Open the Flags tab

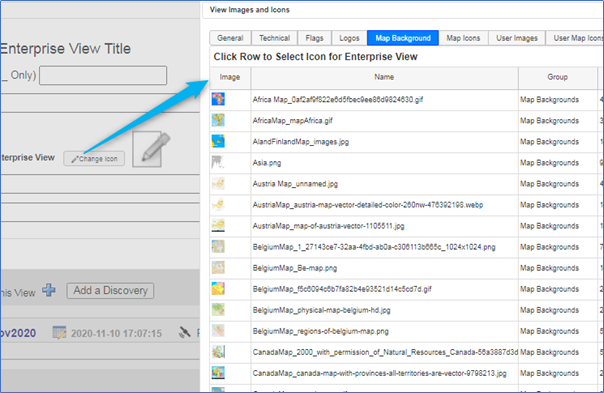pyautogui.click(x=314, y=38)
